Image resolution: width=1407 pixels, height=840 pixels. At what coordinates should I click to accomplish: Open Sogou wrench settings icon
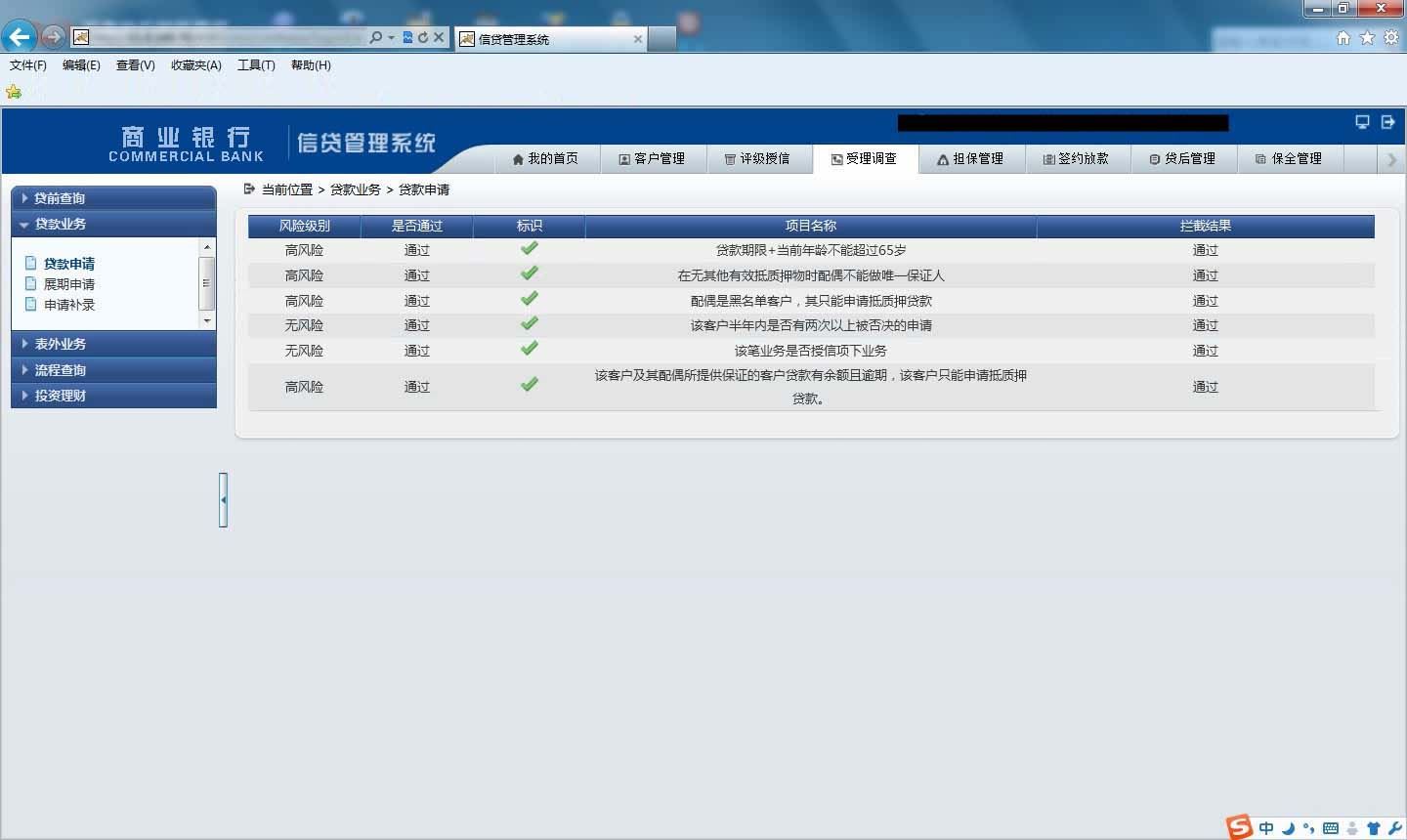1393,828
